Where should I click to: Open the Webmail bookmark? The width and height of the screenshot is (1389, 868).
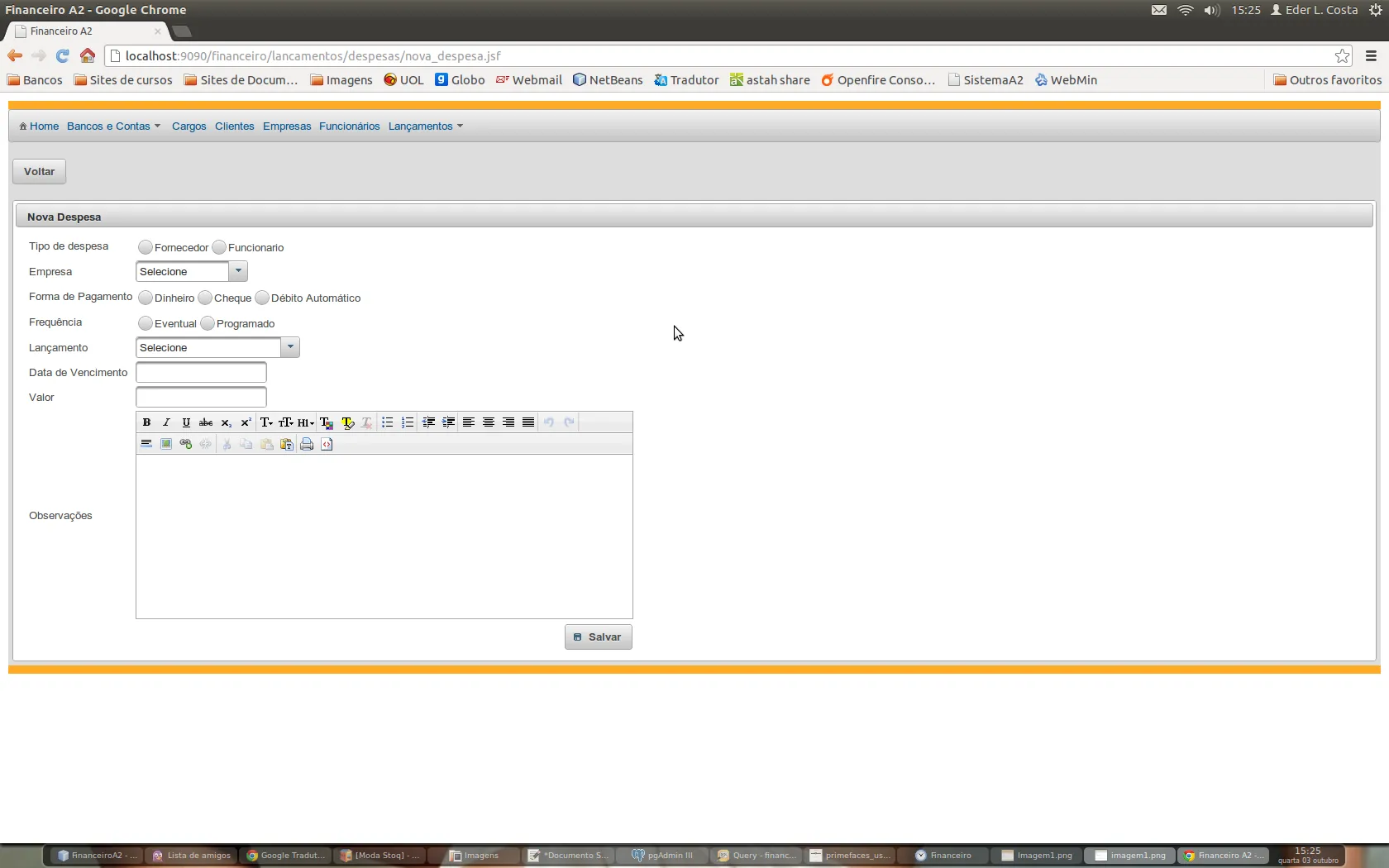point(529,80)
